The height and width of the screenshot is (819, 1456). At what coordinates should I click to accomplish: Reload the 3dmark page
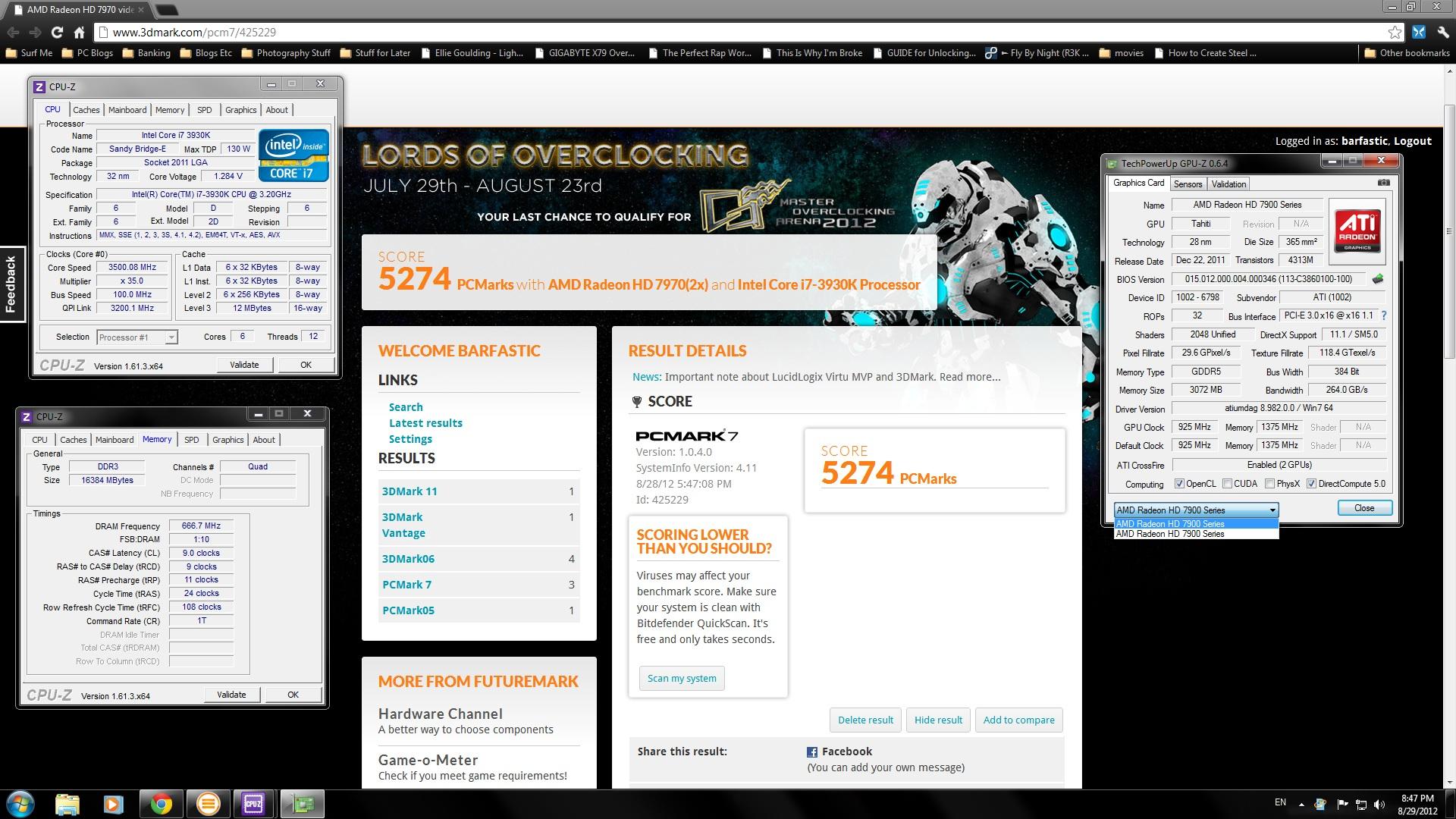[x=57, y=32]
